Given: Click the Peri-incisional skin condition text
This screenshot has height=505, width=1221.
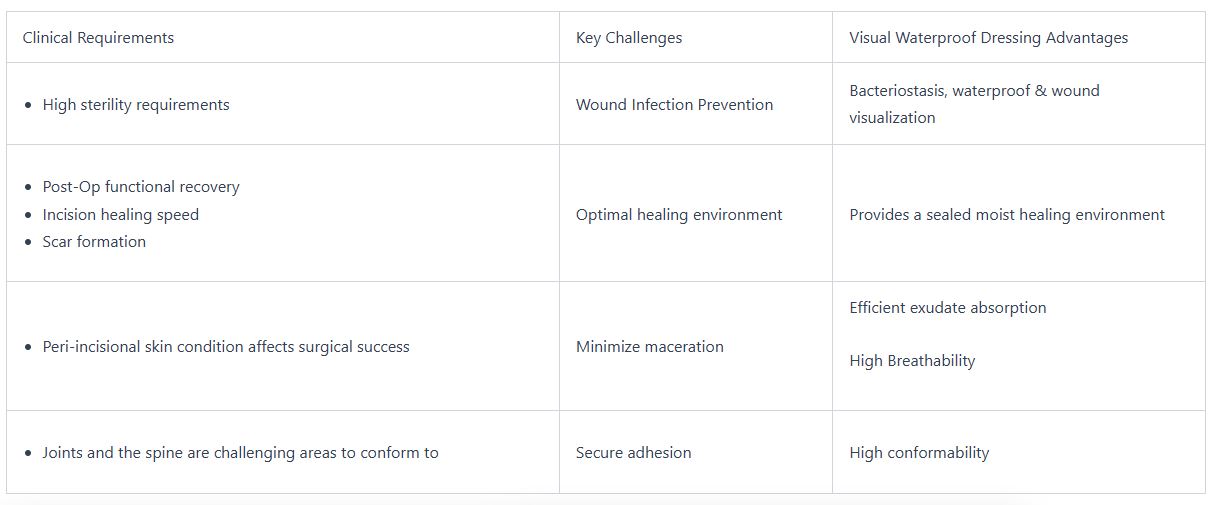Looking at the screenshot, I should point(226,347).
